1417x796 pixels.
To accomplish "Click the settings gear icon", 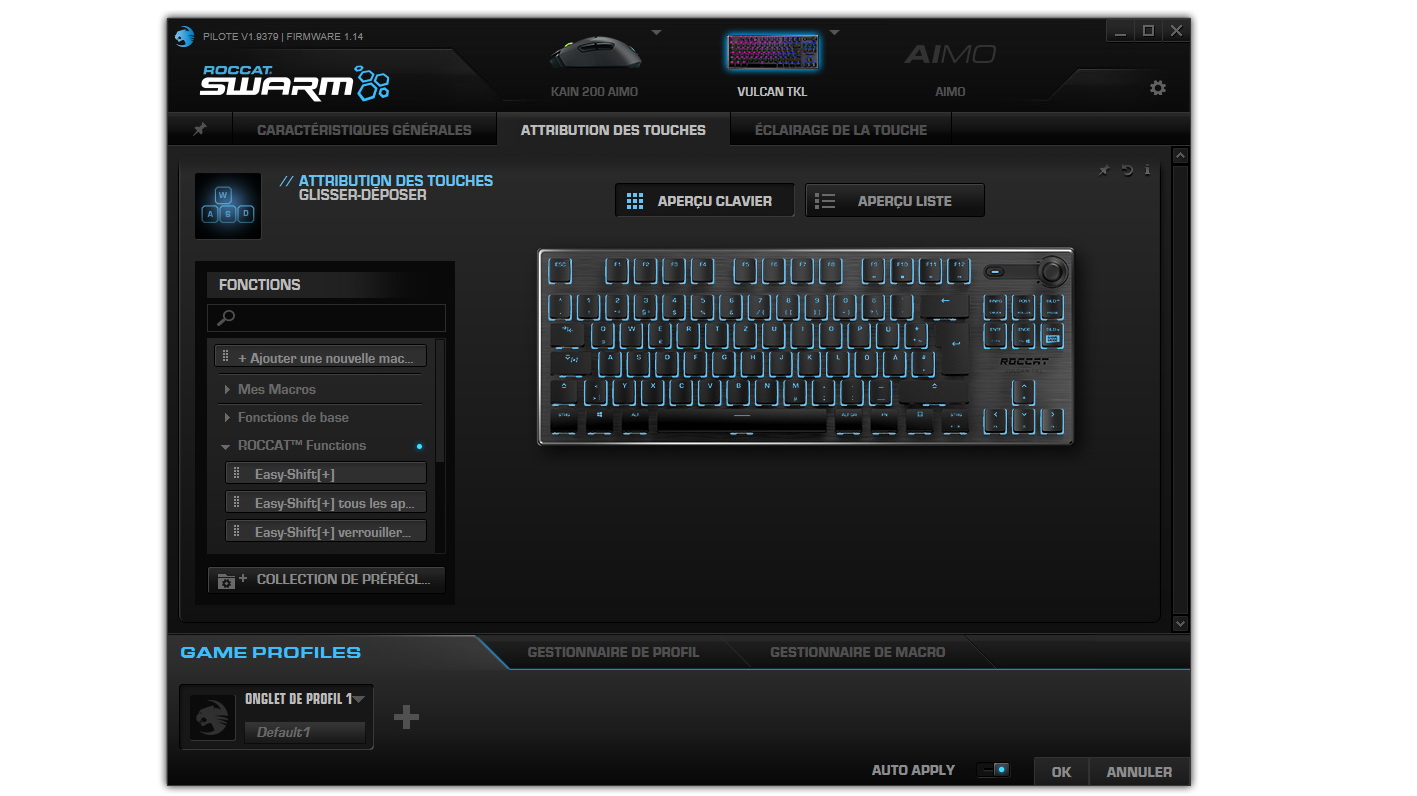I will click(1157, 88).
